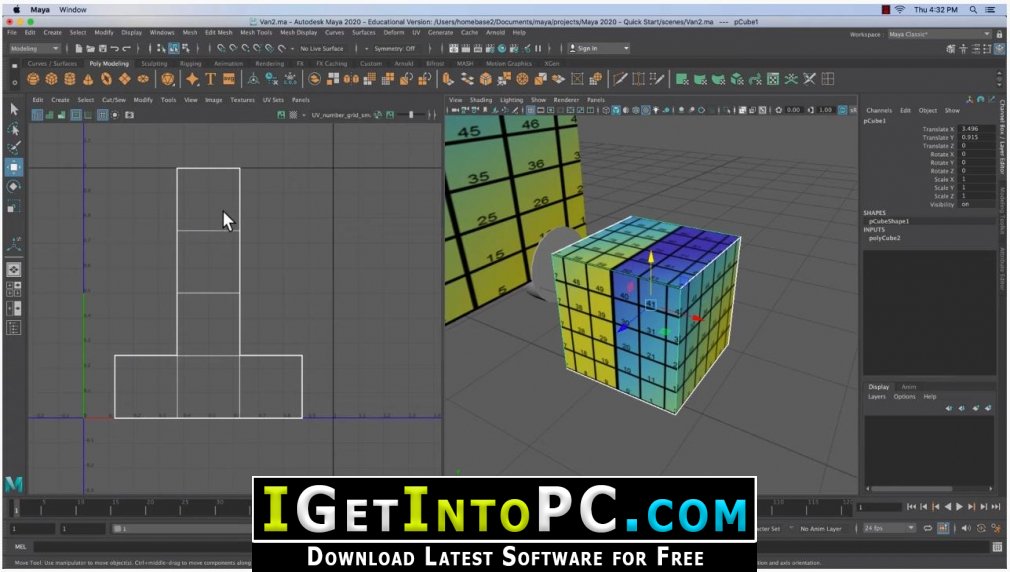Open the Symmetry Off dropdown
This screenshot has width=1010, height=572.
coord(394,48)
